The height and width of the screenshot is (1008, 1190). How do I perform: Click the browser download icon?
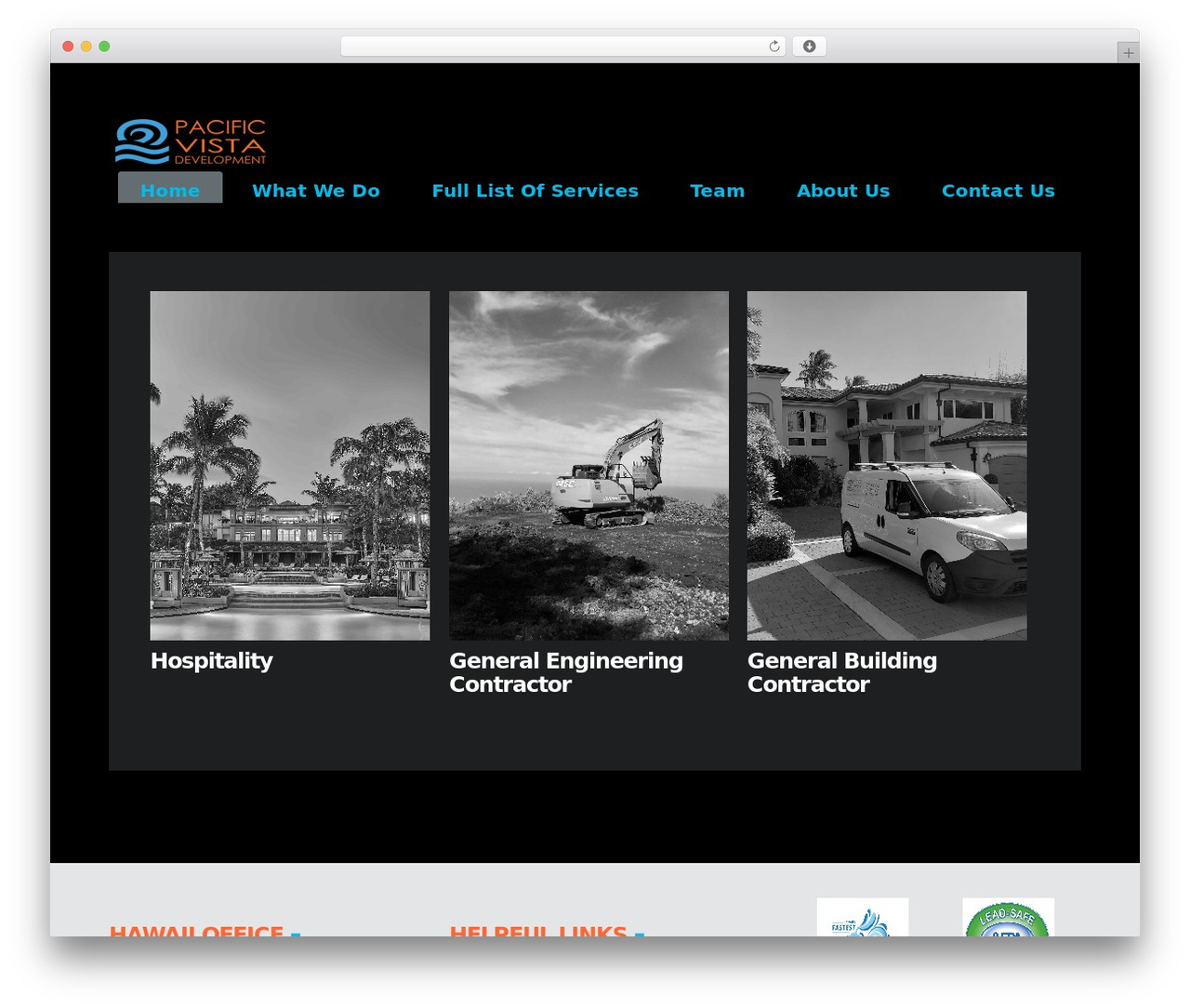coord(809,46)
